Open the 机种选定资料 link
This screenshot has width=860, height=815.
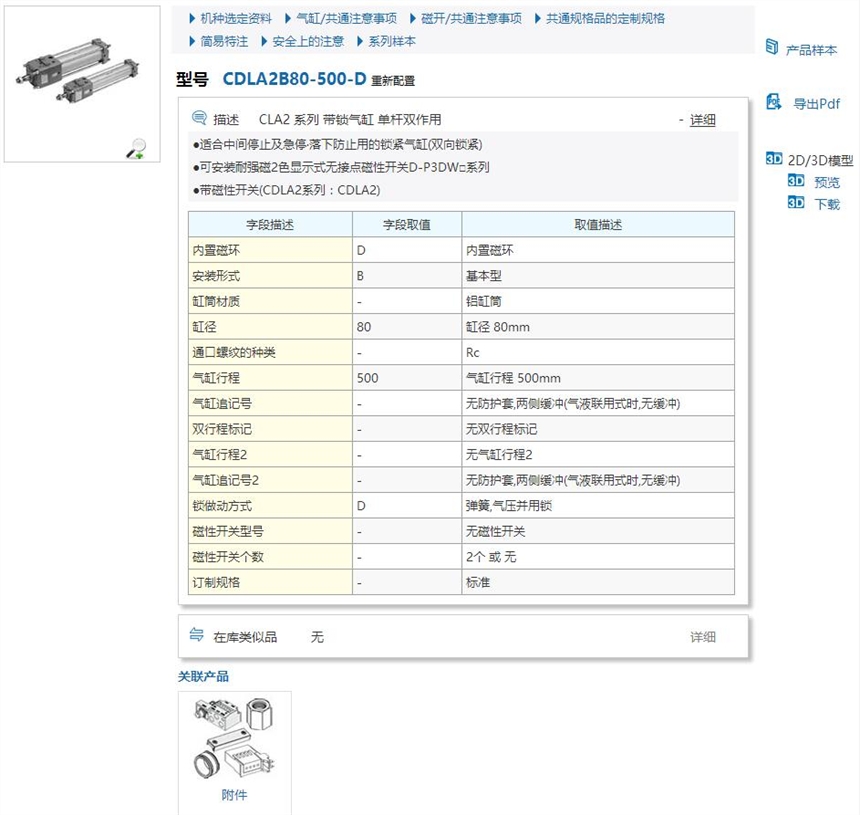[235, 18]
